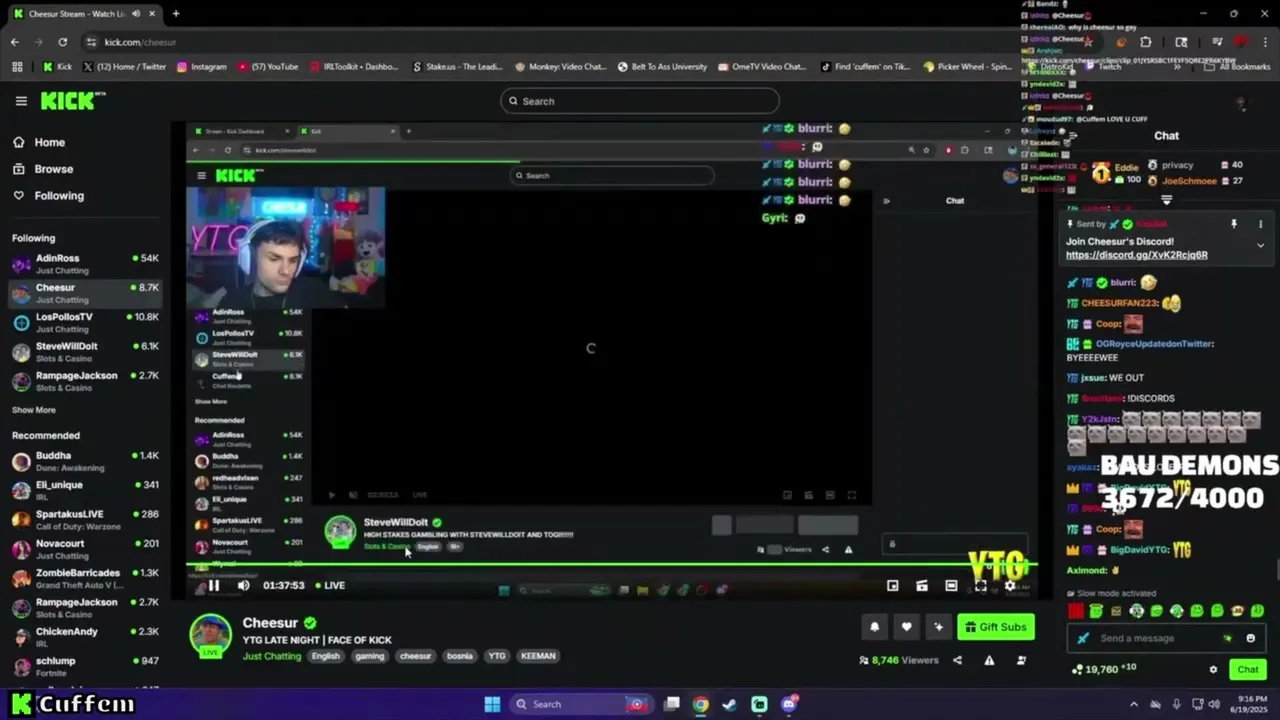Select the gaming tag
Screen dimensions: 1280x720
click(369, 656)
